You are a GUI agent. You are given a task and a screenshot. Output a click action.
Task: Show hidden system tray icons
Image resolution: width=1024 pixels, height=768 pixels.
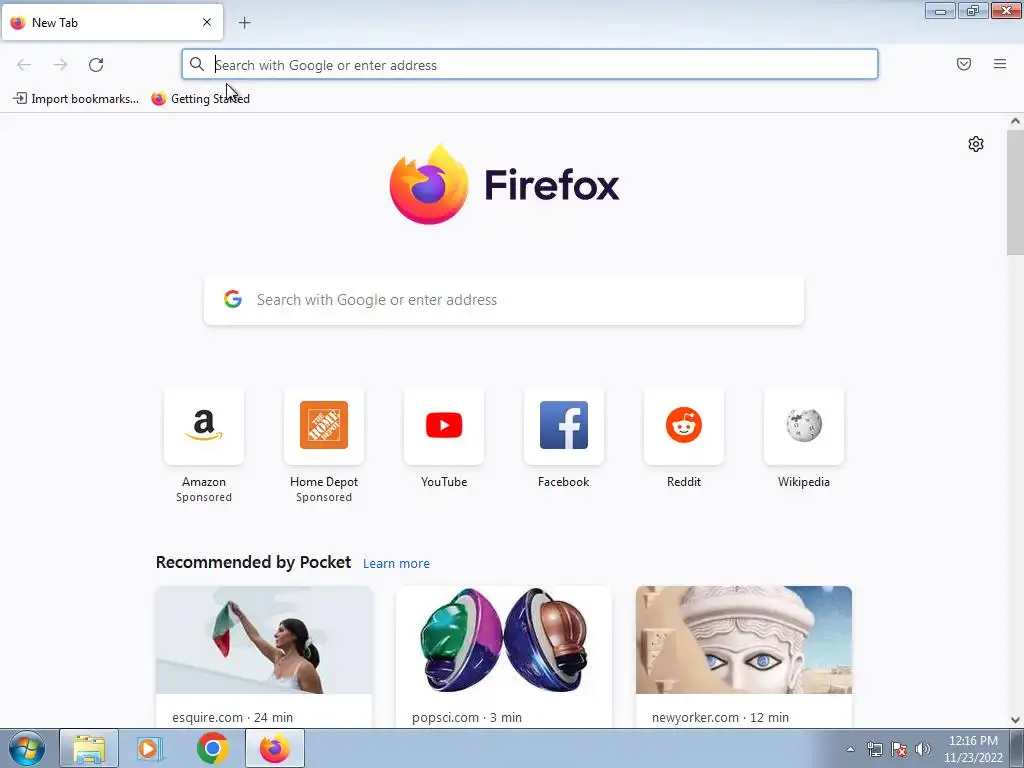point(850,749)
